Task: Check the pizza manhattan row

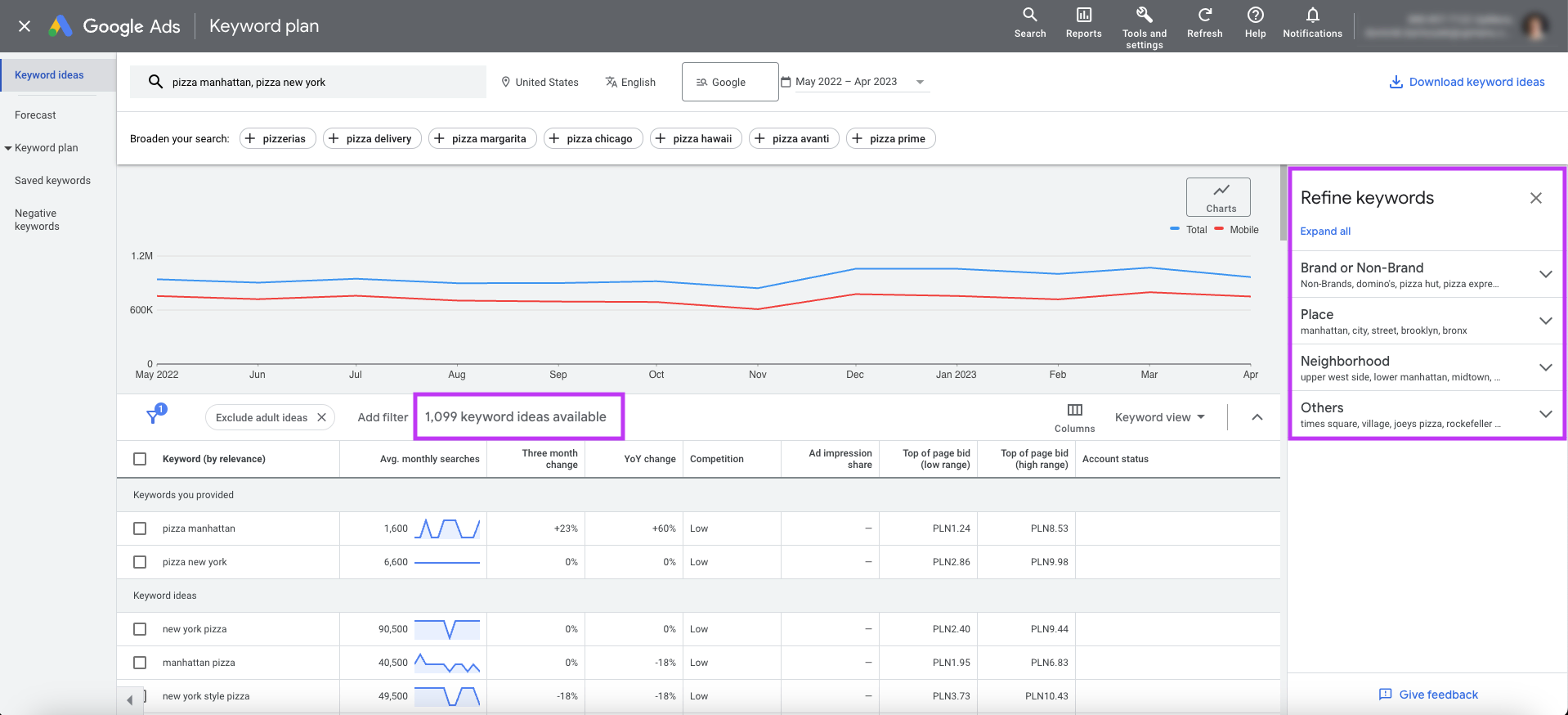Action: [140, 528]
